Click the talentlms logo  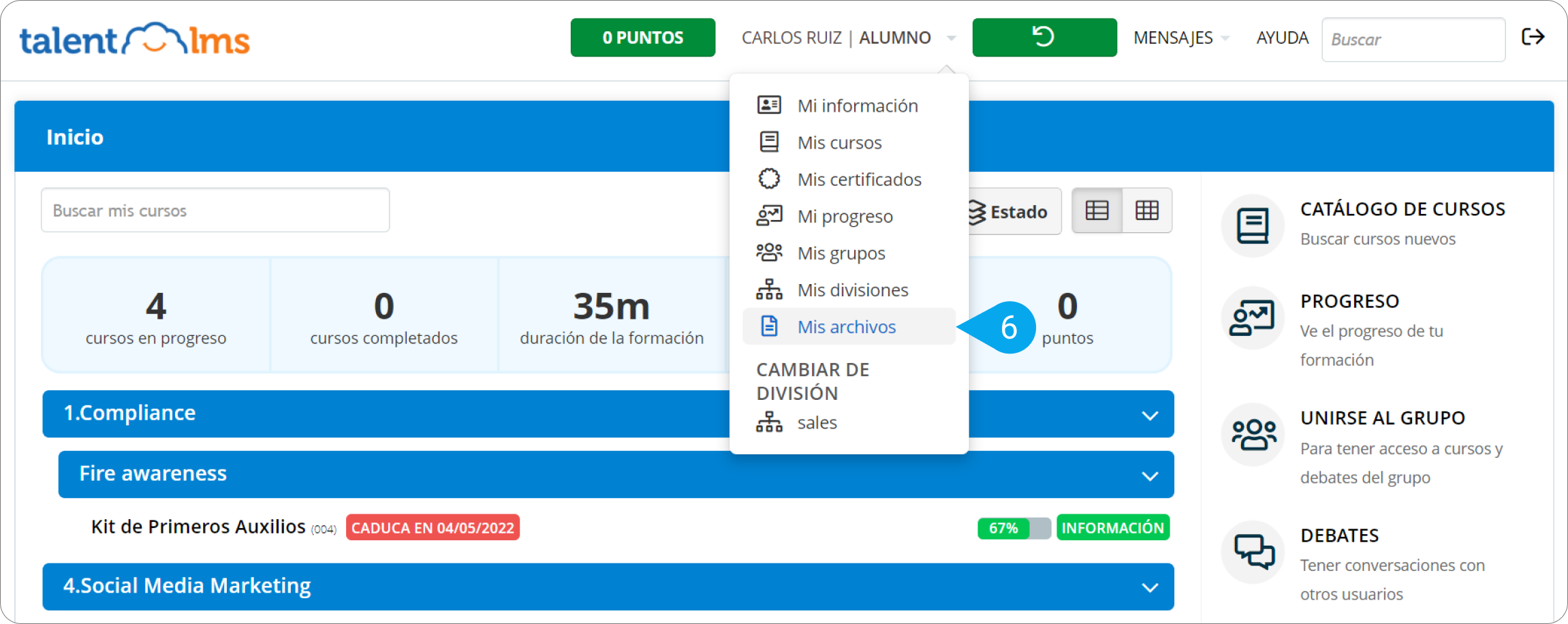(135, 40)
